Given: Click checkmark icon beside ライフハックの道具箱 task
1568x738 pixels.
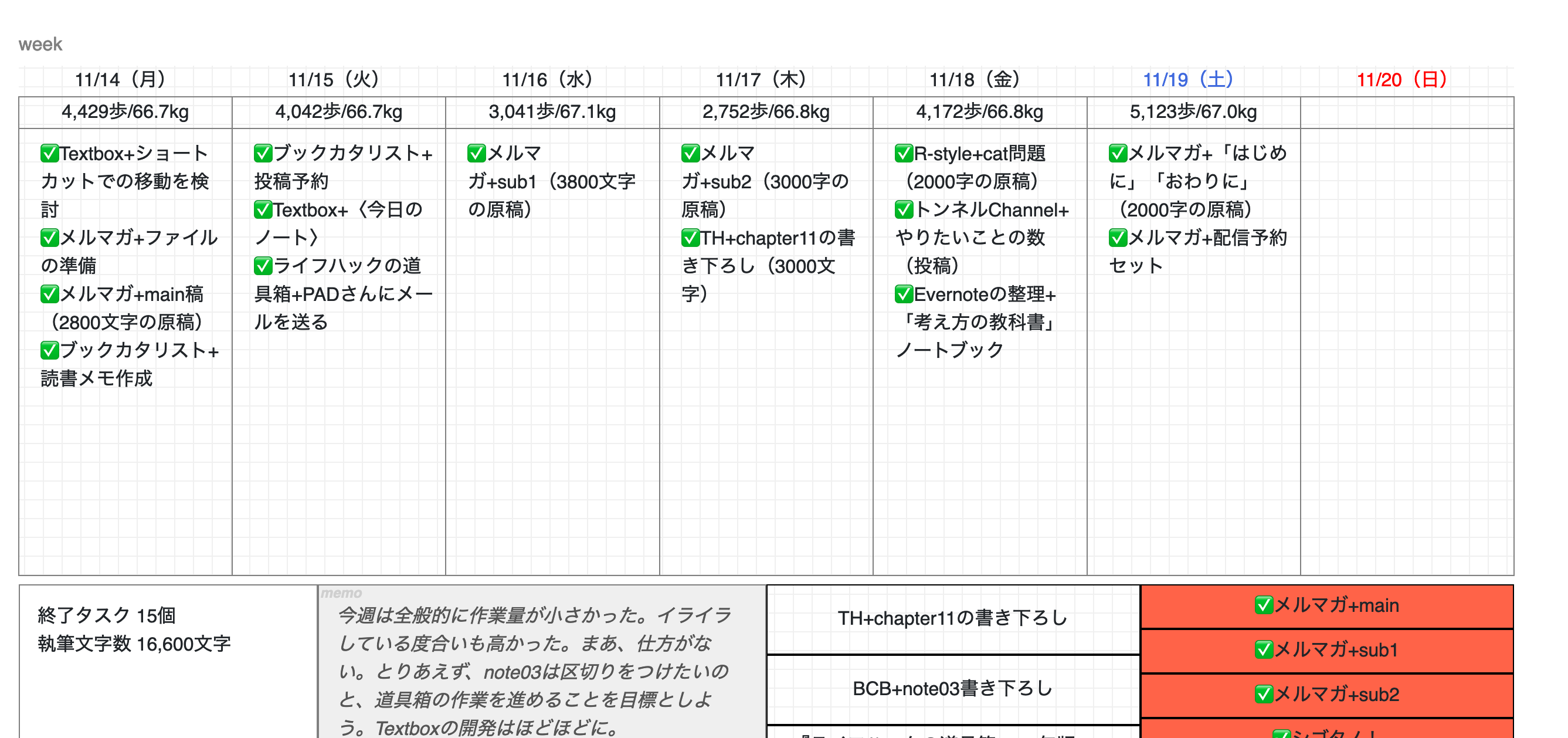Looking at the screenshot, I should pos(263,266).
